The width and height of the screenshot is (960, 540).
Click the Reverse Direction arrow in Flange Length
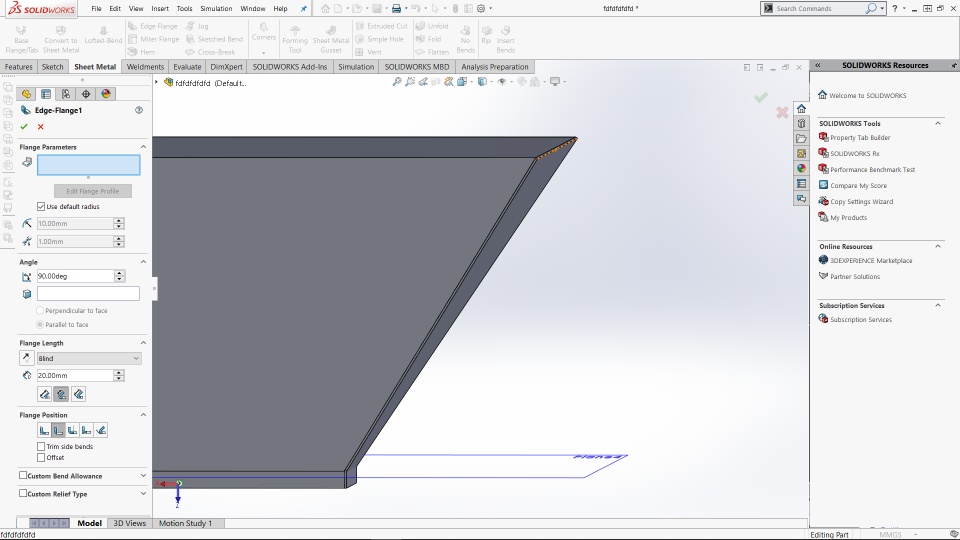(26, 358)
